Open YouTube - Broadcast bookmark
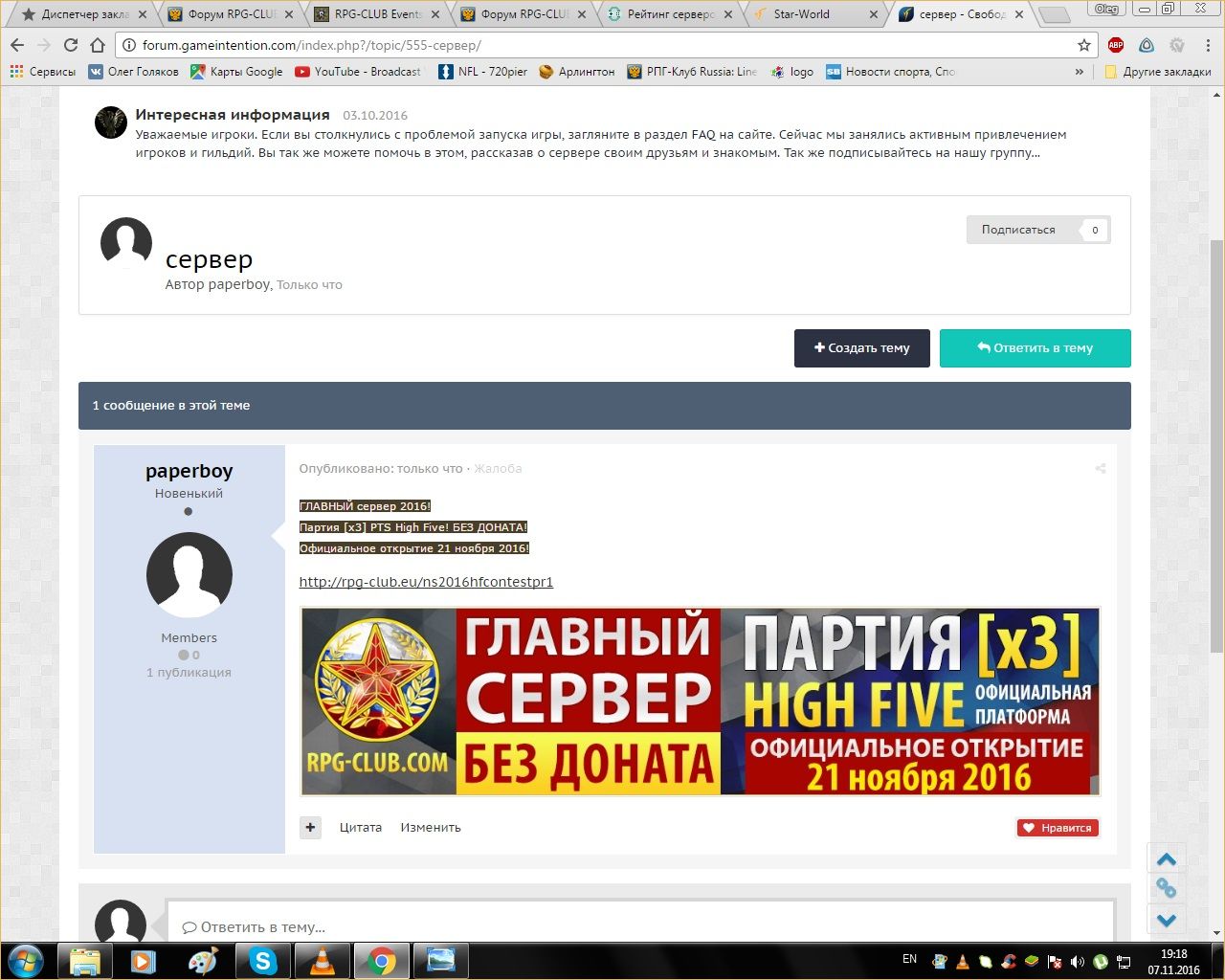 pyautogui.click(x=358, y=72)
